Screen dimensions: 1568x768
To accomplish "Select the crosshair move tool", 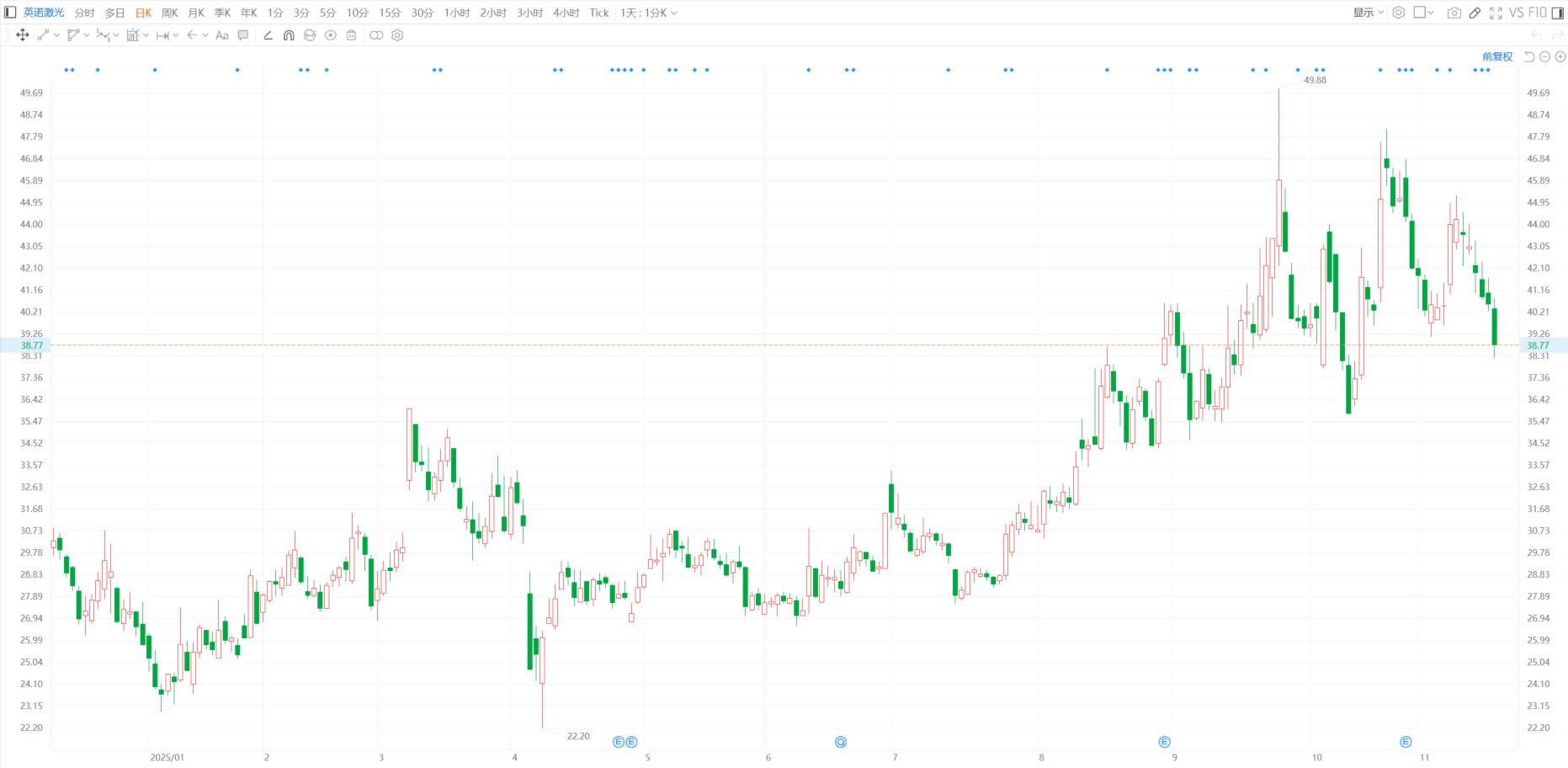I will click(23, 35).
